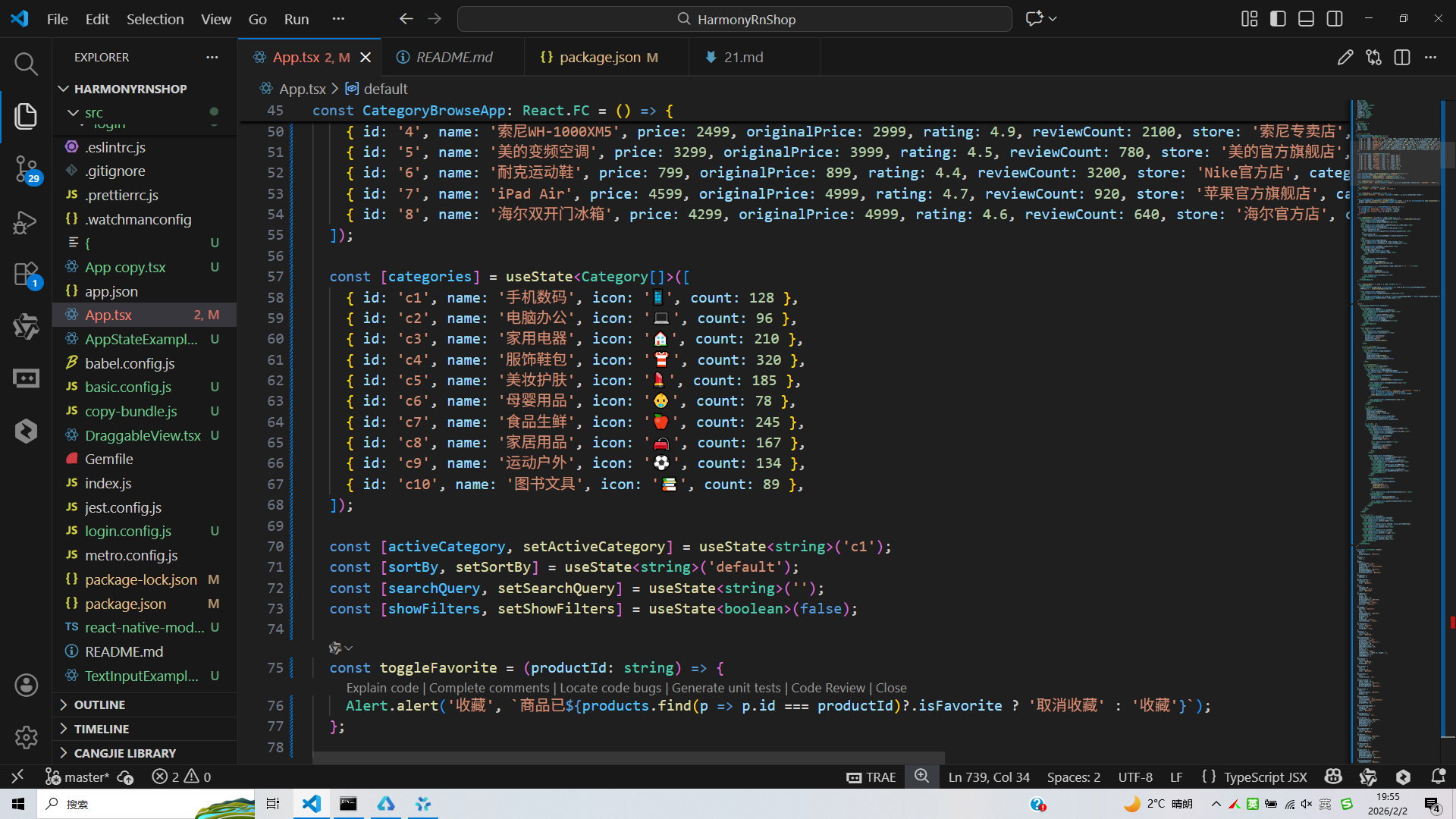
Task: Collapse the src folder
Action: pos(93,112)
